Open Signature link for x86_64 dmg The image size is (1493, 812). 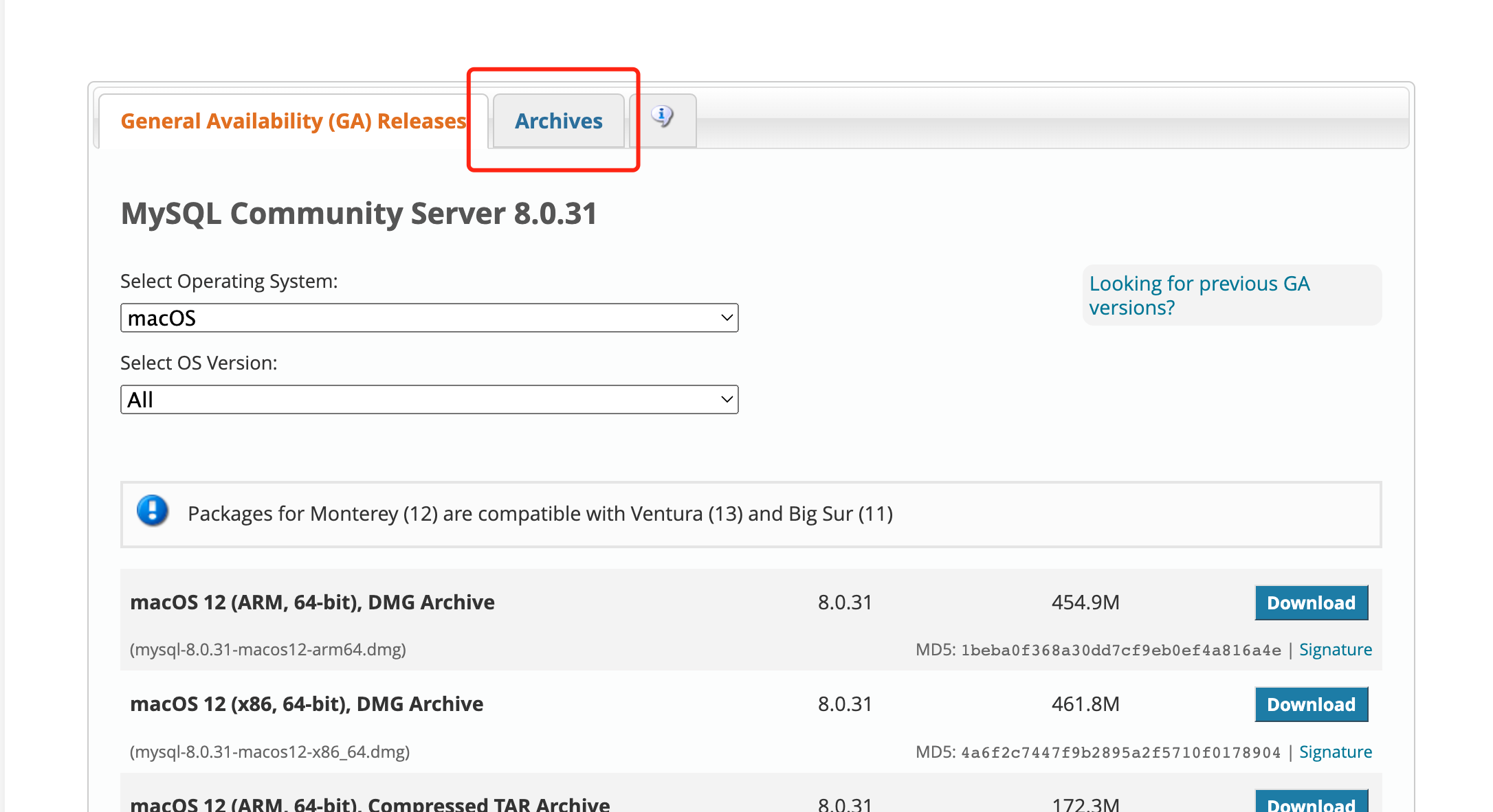[x=1336, y=752]
